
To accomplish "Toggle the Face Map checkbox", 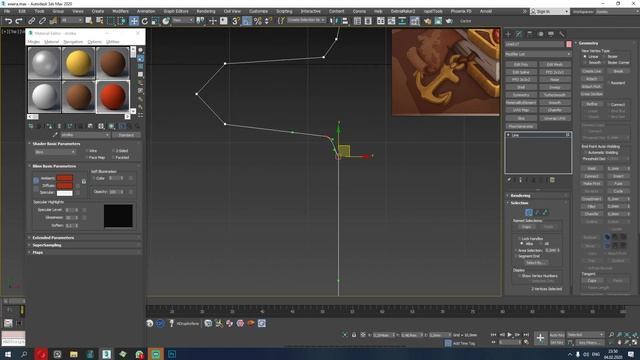I will point(87,158).
